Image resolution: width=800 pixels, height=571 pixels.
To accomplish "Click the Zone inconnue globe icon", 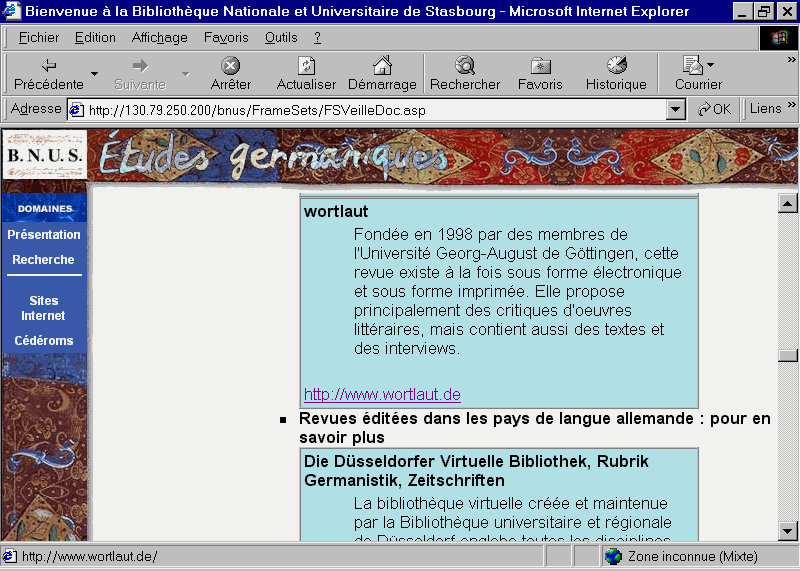I will (613, 556).
